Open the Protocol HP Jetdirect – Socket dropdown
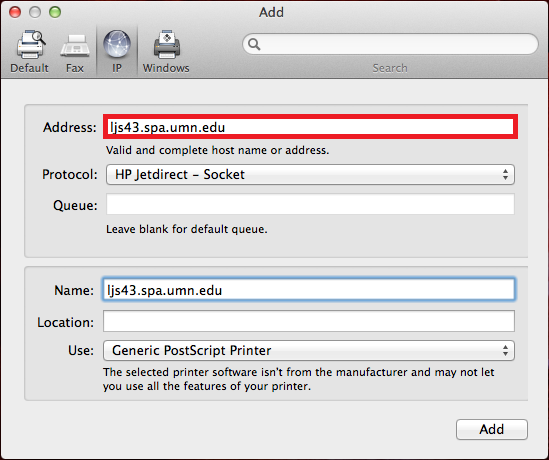The width and height of the screenshot is (549, 460). pos(310,174)
